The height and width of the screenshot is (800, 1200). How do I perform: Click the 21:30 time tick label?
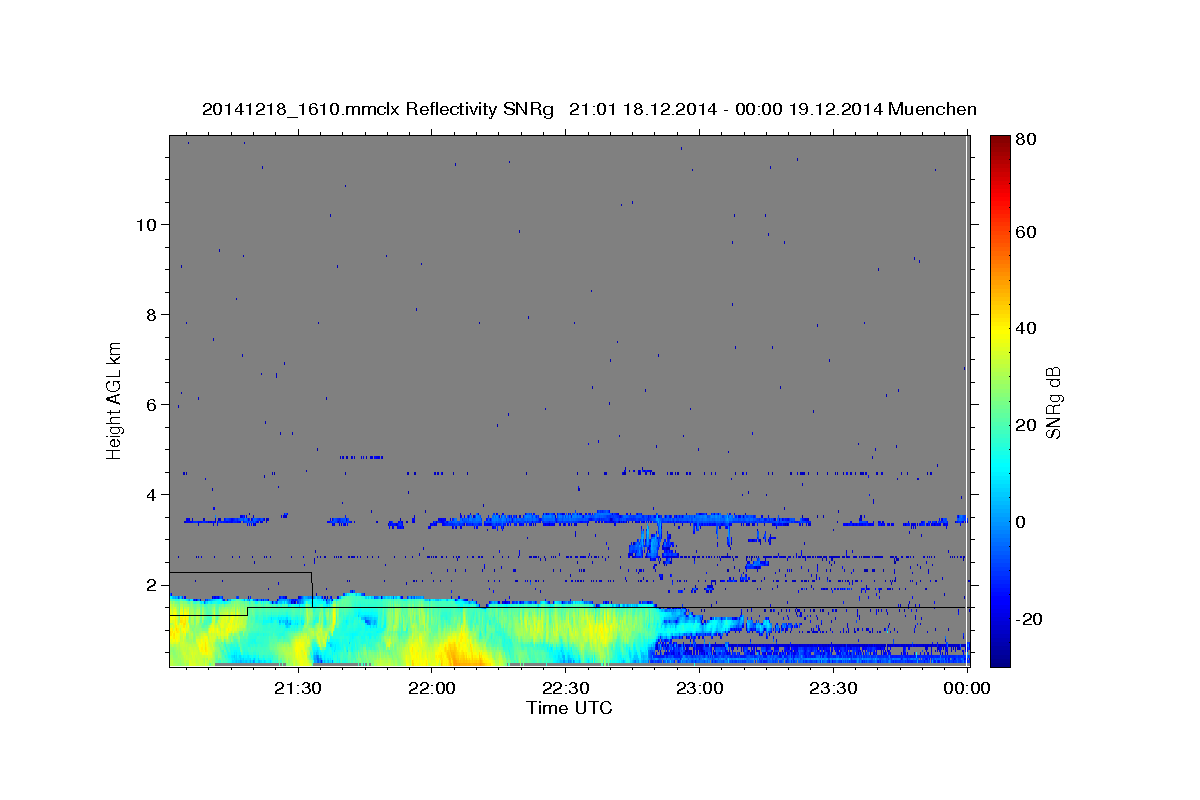tap(297, 688)
